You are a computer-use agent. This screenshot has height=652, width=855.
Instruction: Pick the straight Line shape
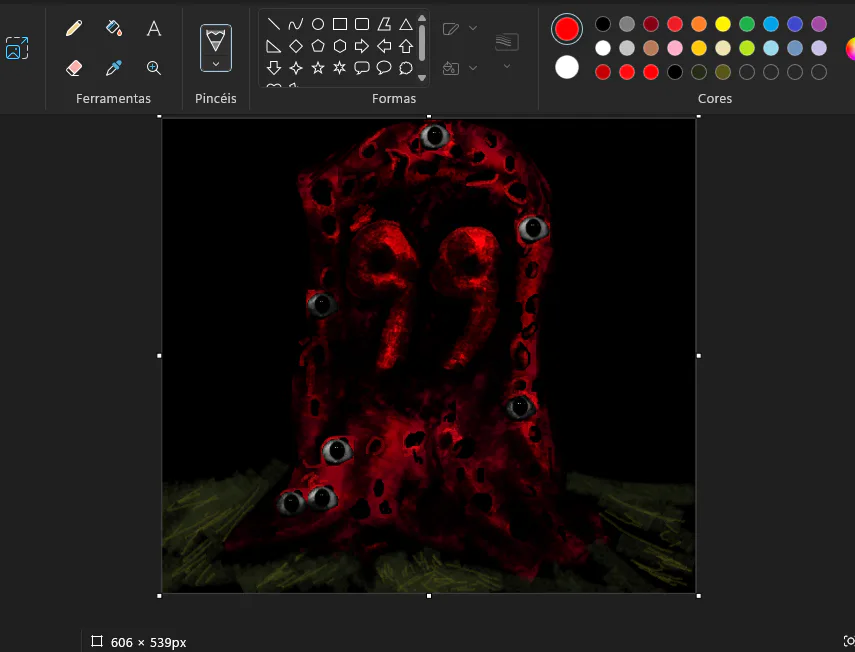click(x=274, y=24)
